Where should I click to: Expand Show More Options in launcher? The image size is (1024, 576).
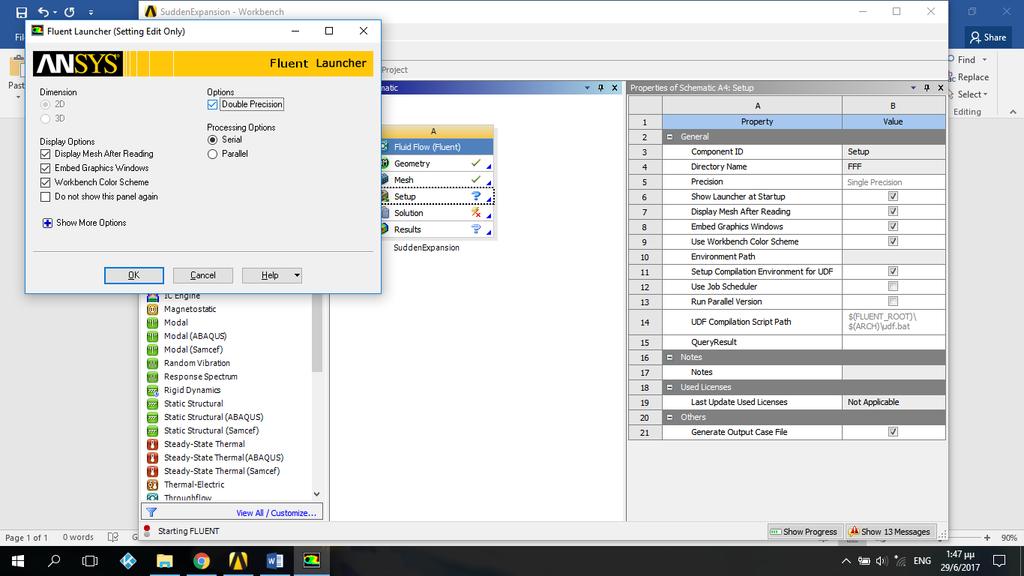coord(48,223)
